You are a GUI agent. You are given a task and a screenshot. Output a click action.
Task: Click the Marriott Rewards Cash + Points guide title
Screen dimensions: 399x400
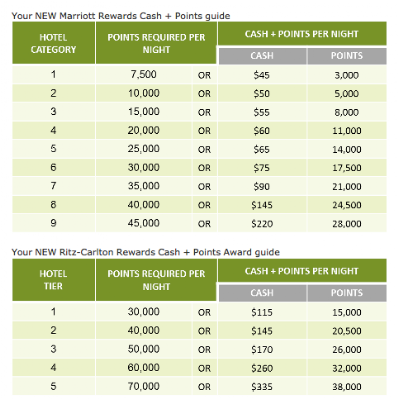(121, 16)
